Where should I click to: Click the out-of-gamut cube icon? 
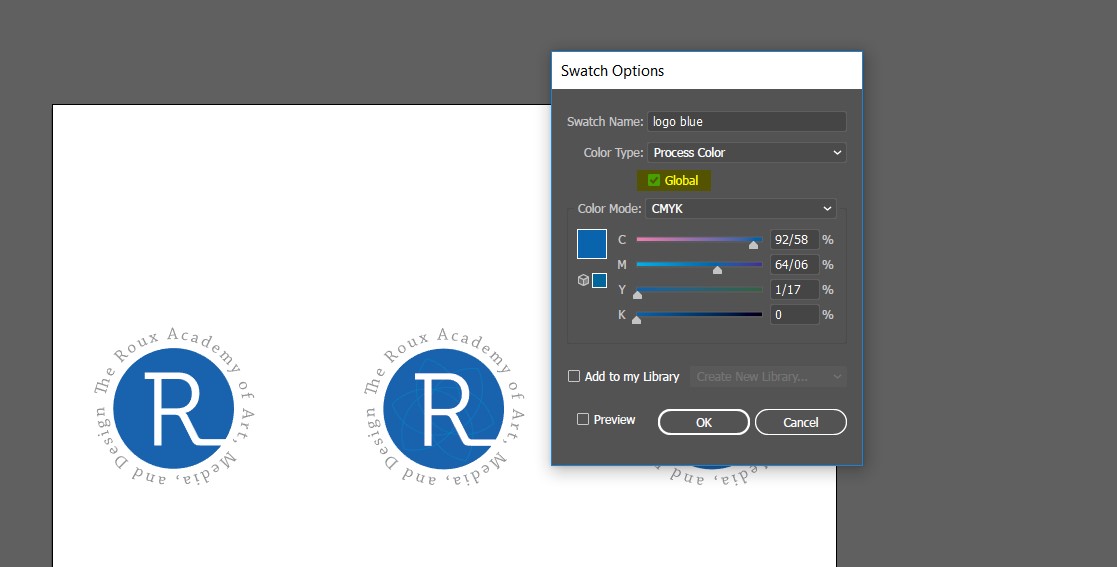coord(583,280)
